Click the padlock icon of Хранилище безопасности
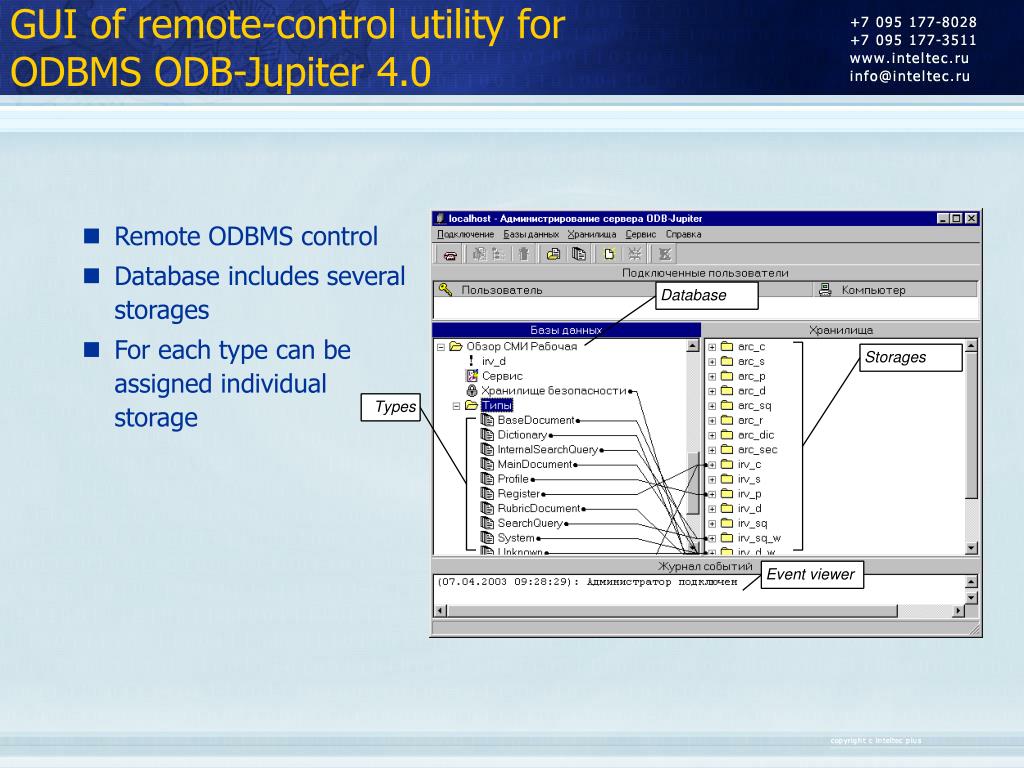This screenshot has height=768, width=1024. click(472, 391)
